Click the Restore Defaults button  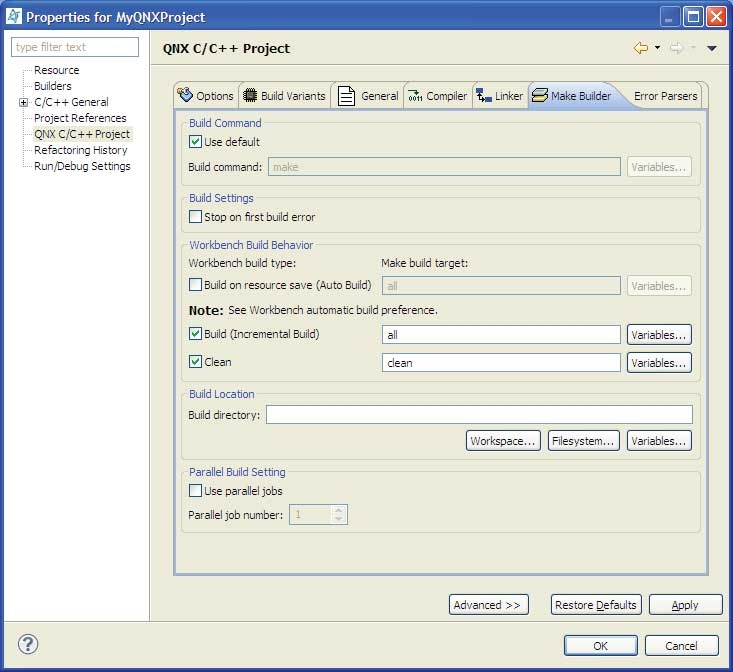[596, 605]
